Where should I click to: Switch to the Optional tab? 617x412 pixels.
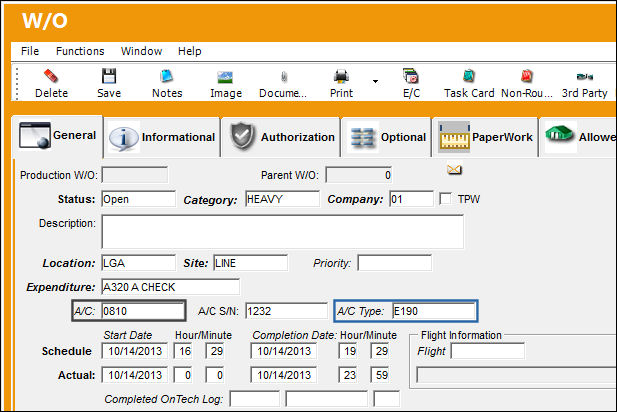pos(387,137)
